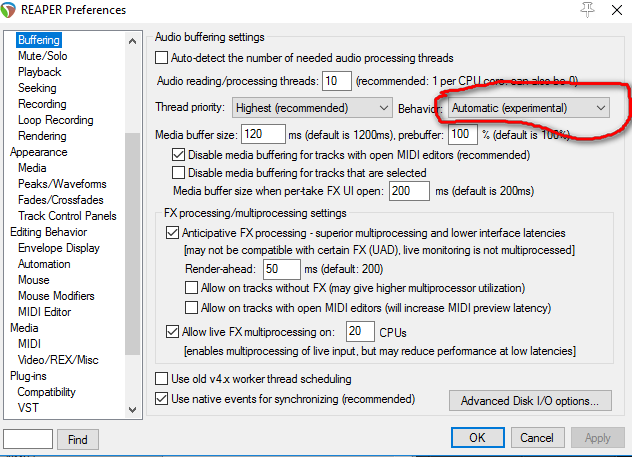The width and height of the screenshot is (632, 457).
Task: Click the prebuffer percentage field
Action: [463, 134]
